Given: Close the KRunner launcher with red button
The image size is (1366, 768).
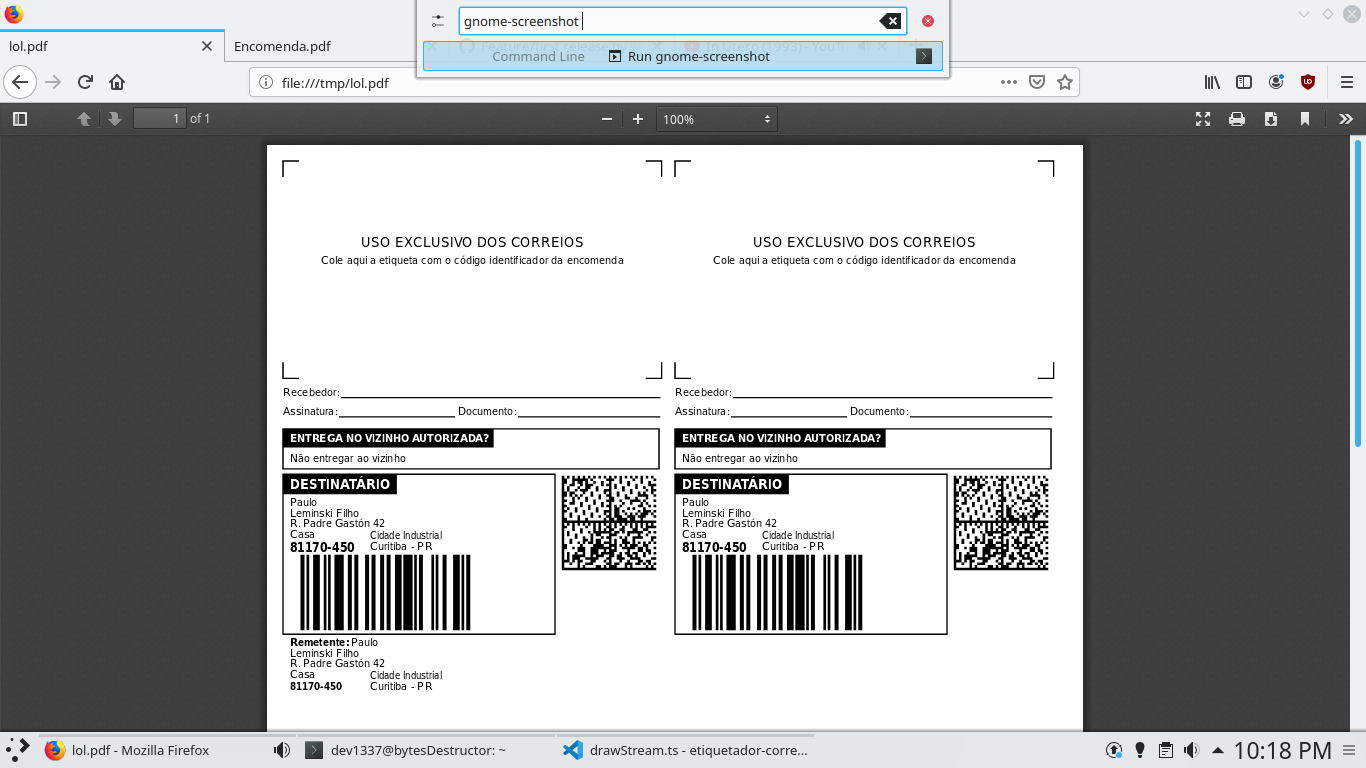Looking at the screenshot, I should click(x=928, y=21).
